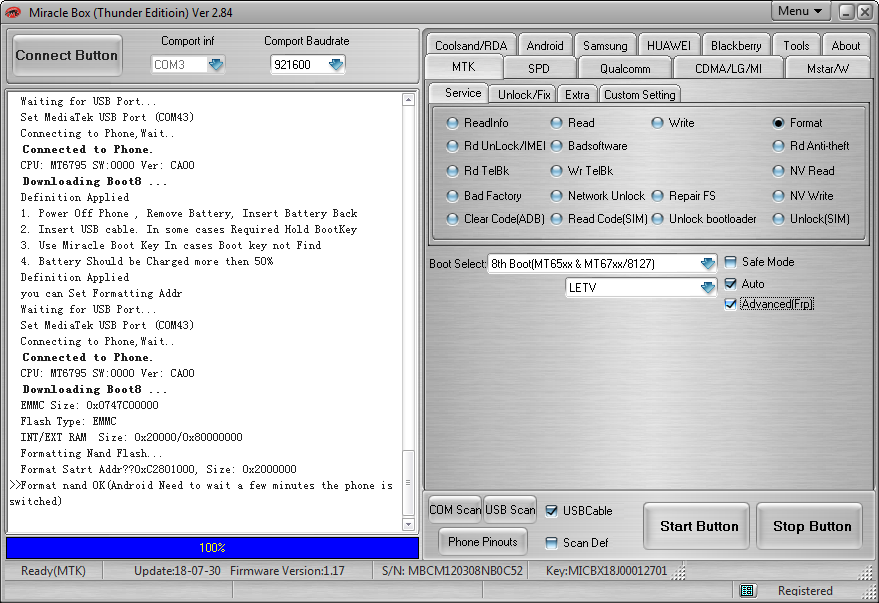Click the log scrollbar up arrow
879x603 pixels.
pos(408,100)
